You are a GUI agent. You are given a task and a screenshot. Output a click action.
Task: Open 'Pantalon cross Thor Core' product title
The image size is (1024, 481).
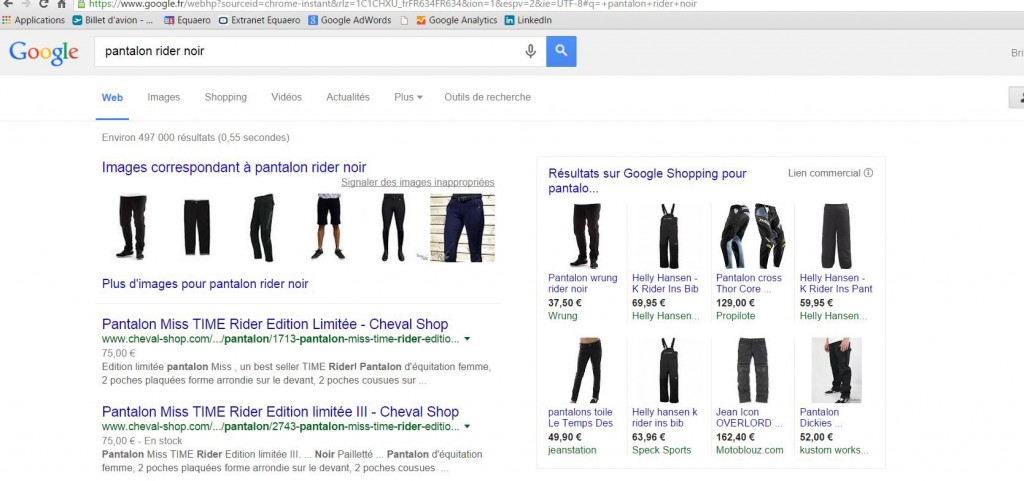[x=748, y=283]
